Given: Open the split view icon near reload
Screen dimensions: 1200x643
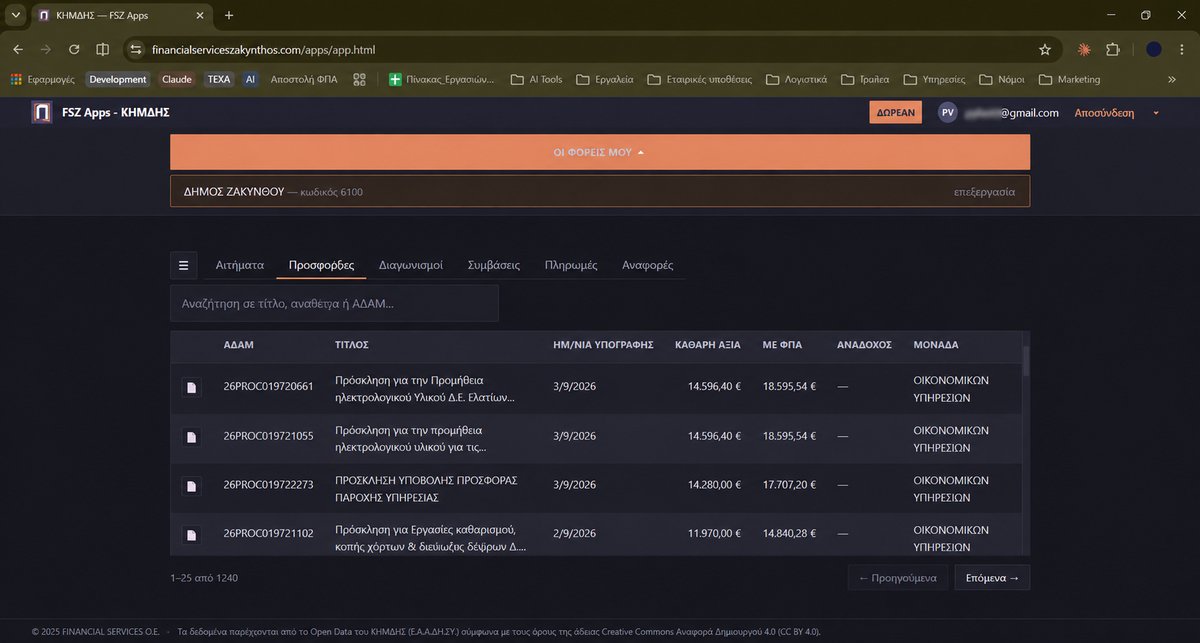Looking at the screenshot, I should tap(102, 49).
